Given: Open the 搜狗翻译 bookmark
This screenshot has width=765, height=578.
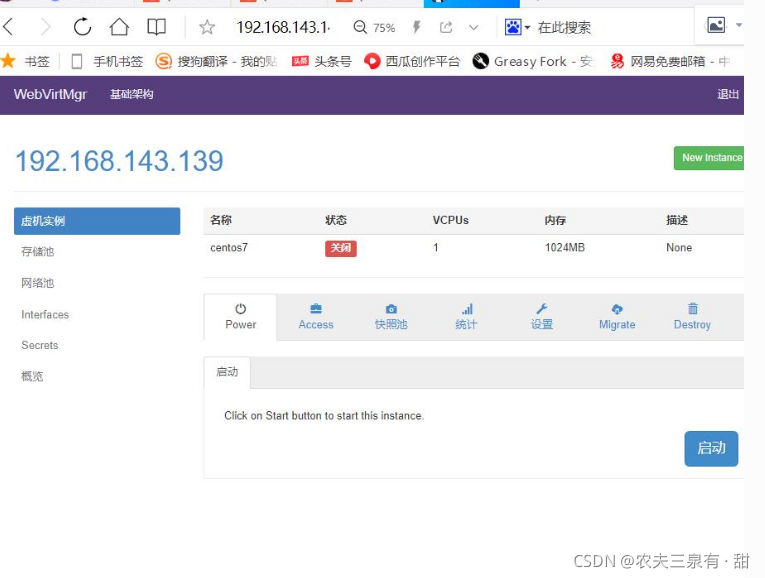Looking at the screenshot, I should tap(216, 61).
